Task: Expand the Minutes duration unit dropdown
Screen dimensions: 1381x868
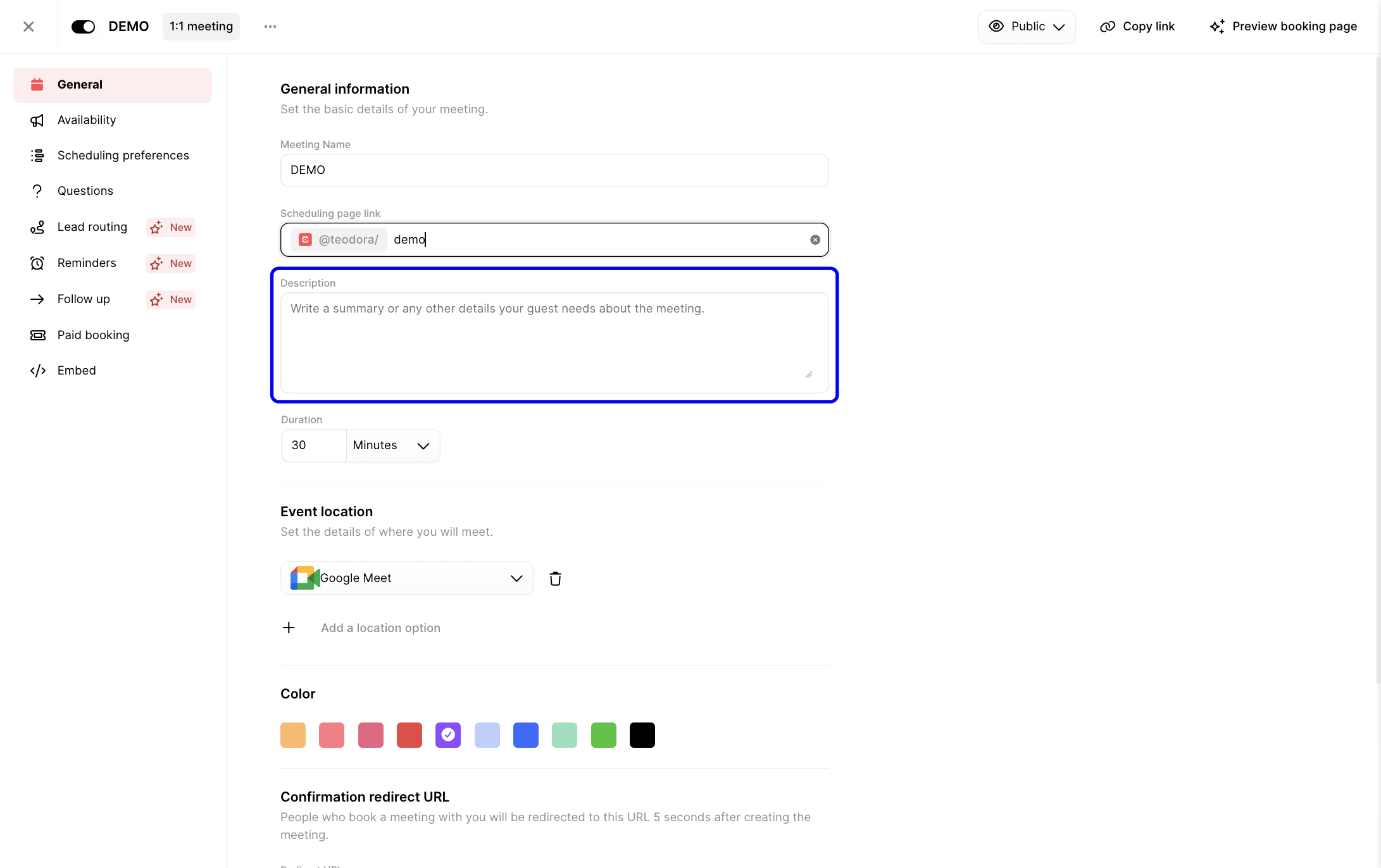Action: 392,445
